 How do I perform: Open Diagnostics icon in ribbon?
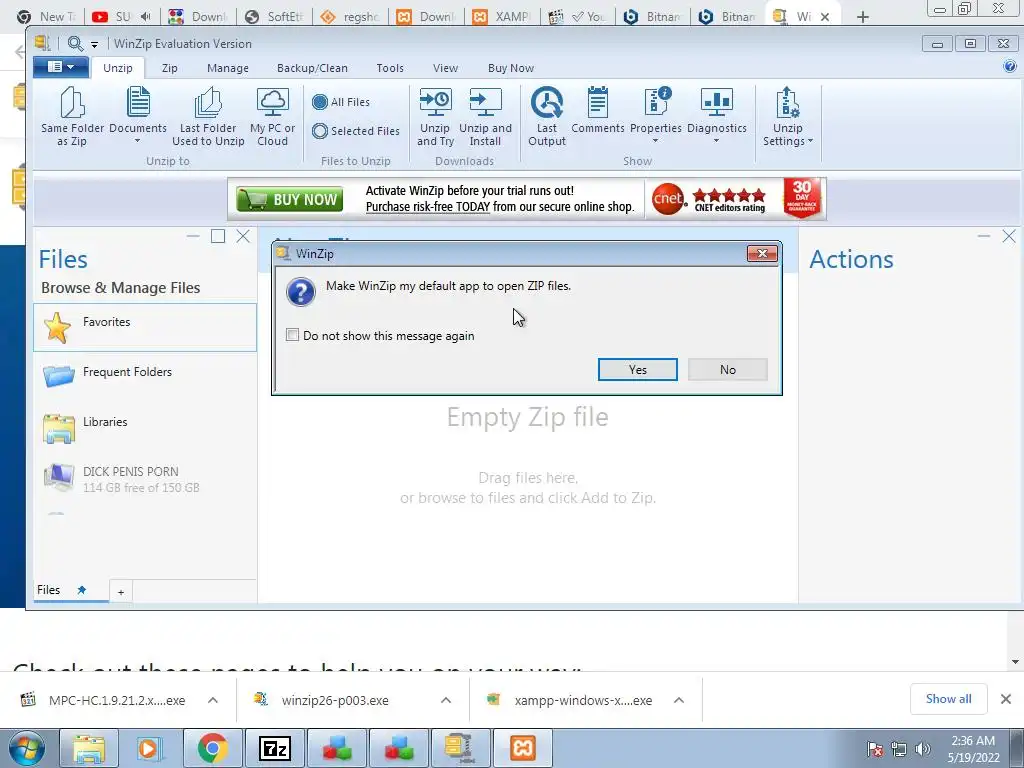pyautogui.click(x=716, y=103)
